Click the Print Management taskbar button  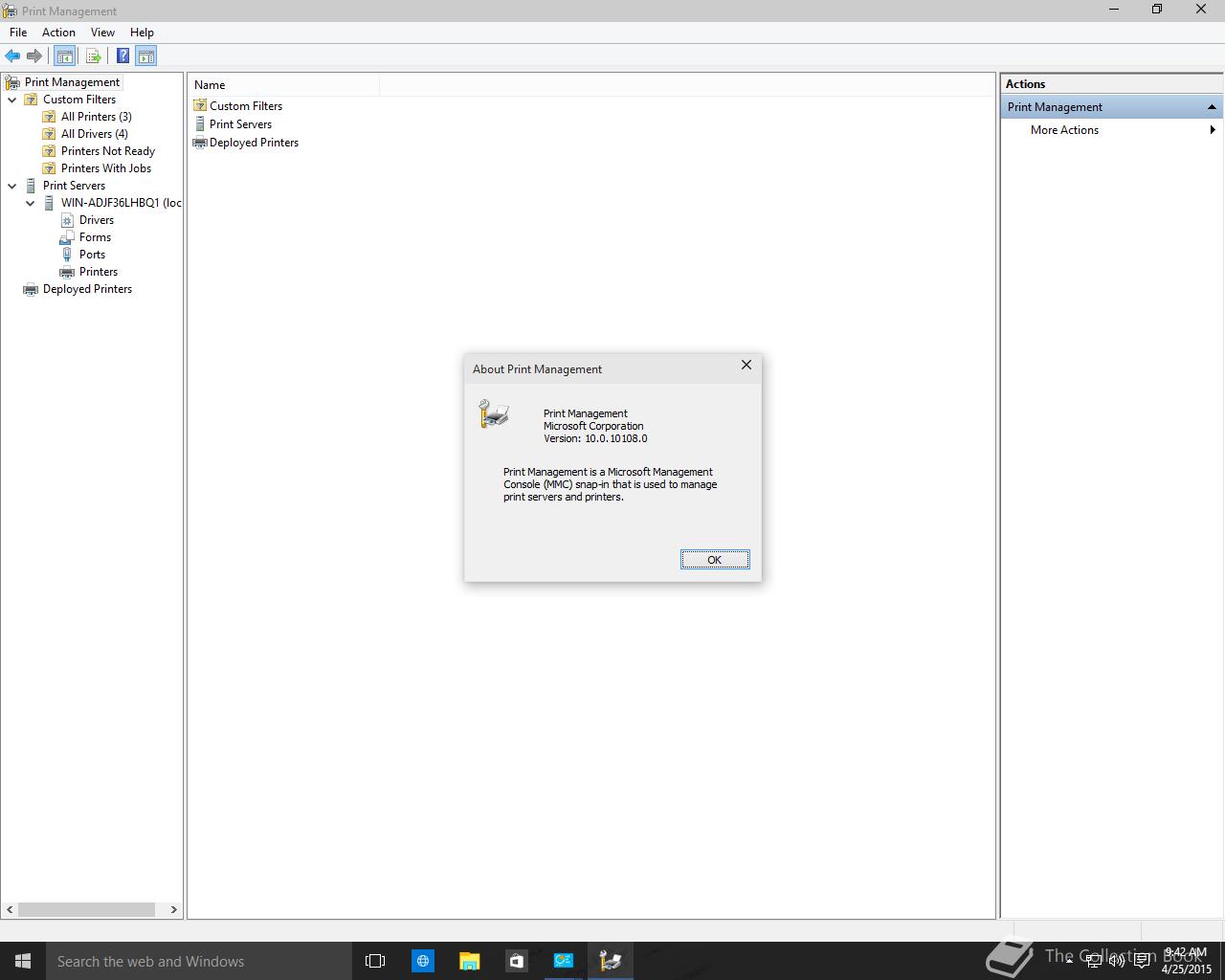610,961
